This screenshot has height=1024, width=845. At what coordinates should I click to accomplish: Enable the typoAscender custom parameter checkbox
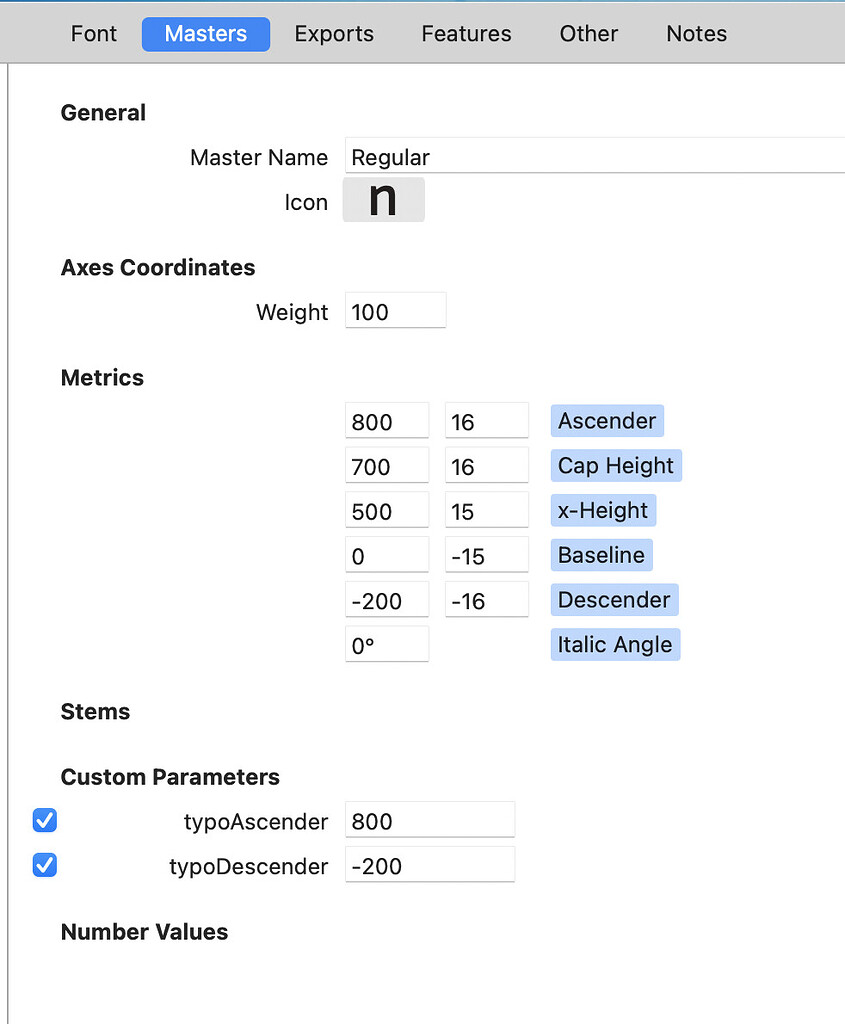pyautogui.click(x=44, y=820)
